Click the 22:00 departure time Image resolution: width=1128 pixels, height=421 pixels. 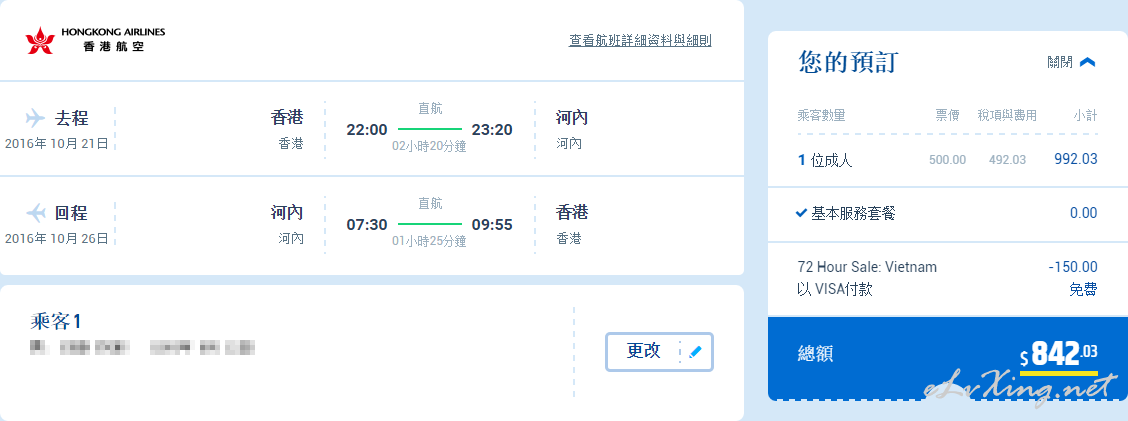(x=367, y=130)
